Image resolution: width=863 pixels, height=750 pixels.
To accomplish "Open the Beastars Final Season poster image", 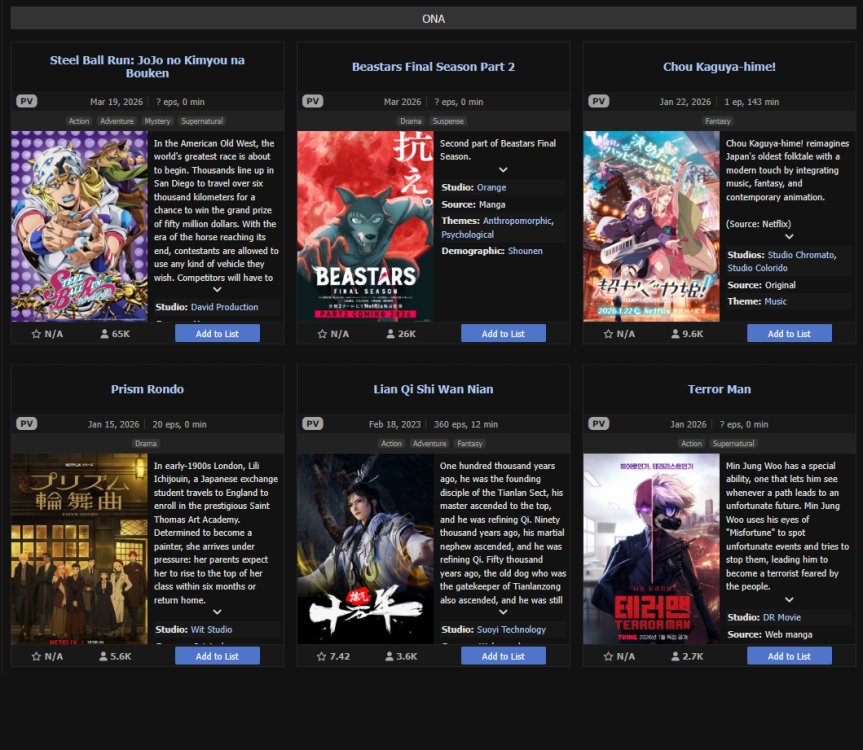I will tap(365, 226).
